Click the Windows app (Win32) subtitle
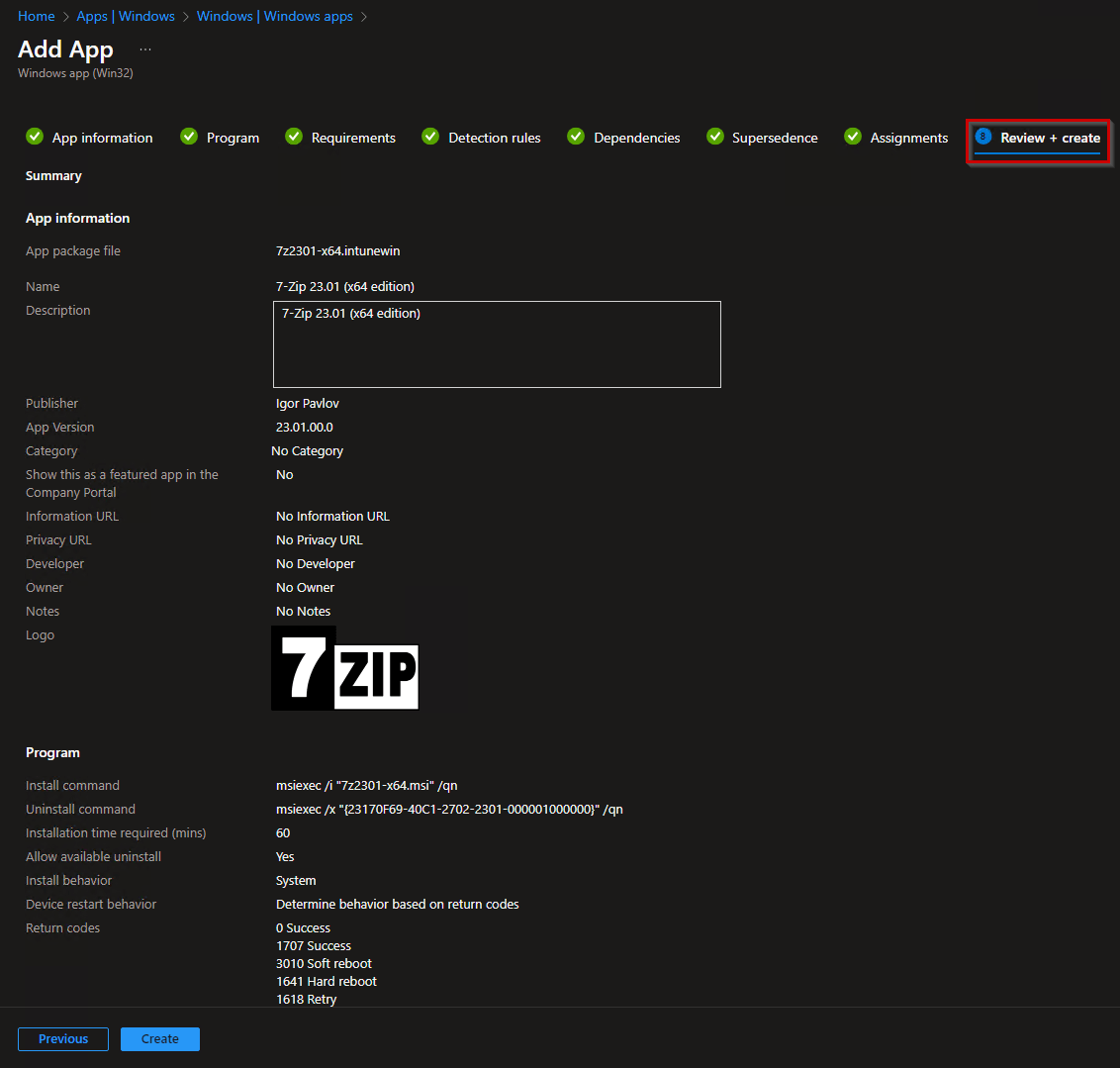 point(75,73)
